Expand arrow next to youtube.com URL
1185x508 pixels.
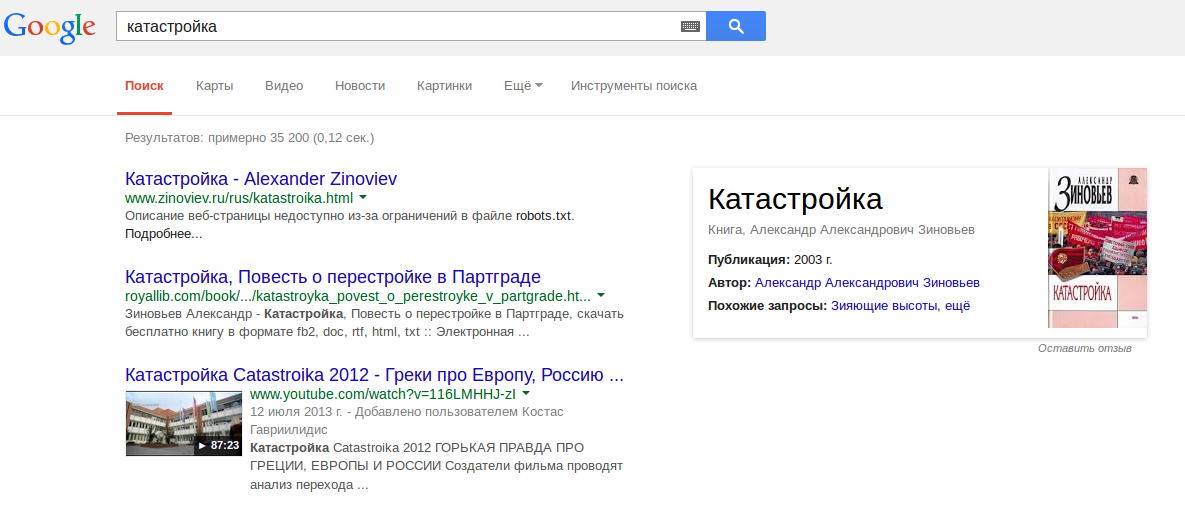tap(526, 394)
